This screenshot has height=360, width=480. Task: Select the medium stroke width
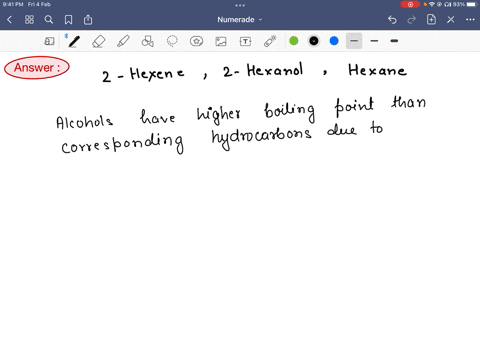coord(374,41)
